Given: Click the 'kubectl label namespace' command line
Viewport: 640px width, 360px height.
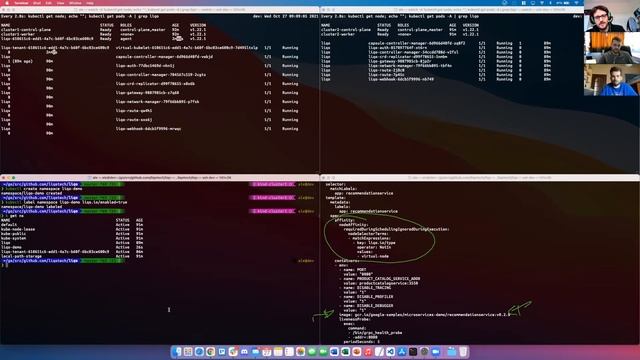Looking at the screenshot, I should click(64, 202).
